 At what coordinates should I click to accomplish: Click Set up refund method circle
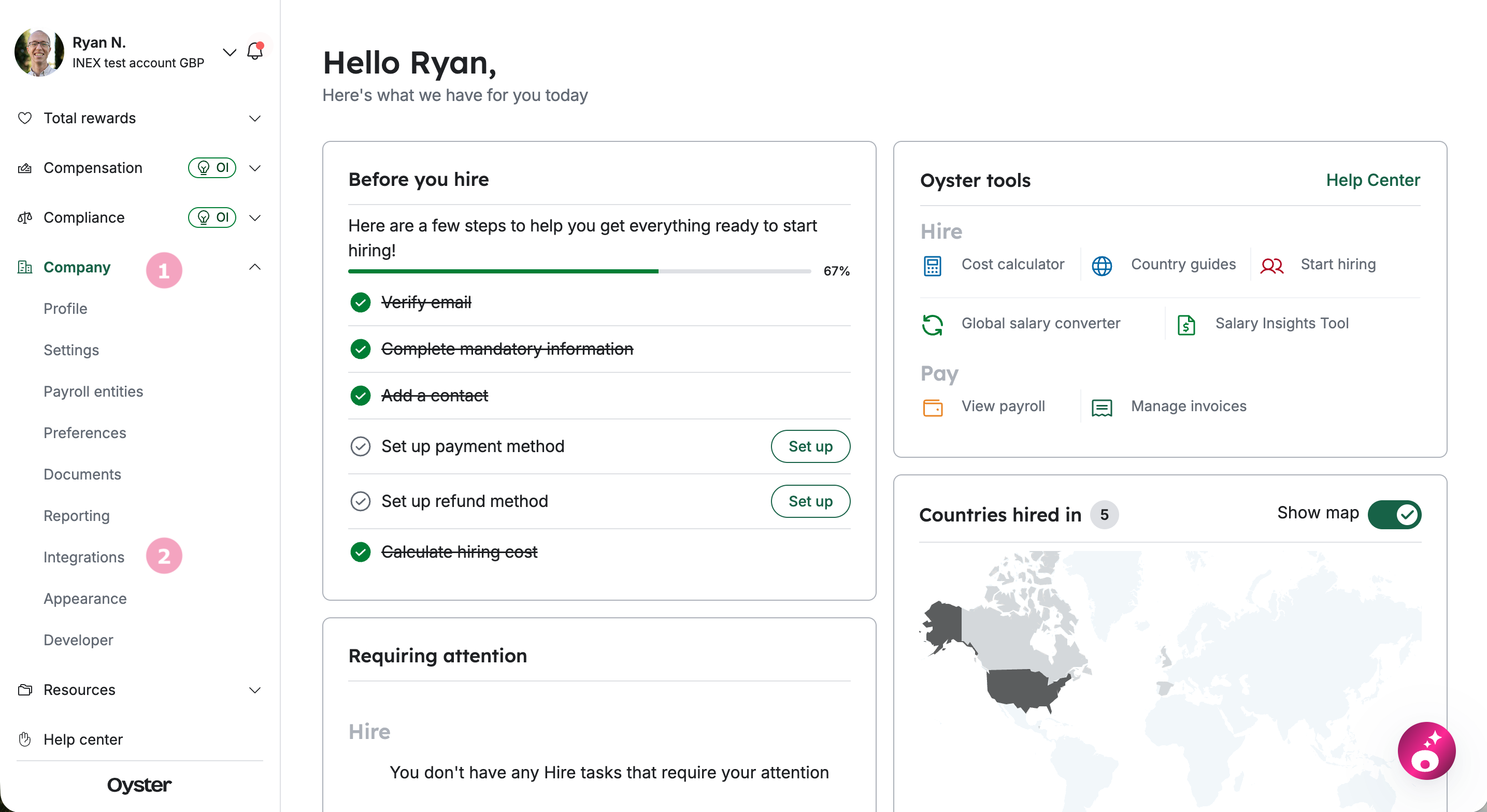point(360,501)
